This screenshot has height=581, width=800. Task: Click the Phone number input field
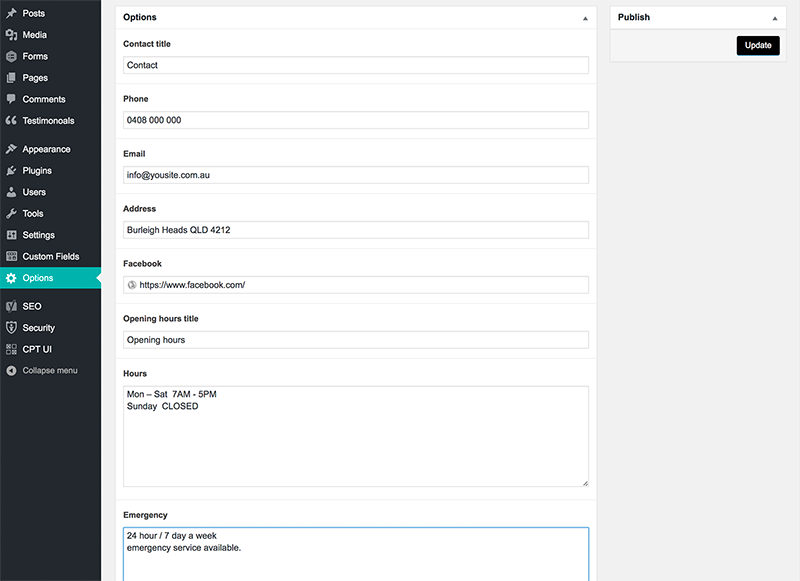(355, 120)
